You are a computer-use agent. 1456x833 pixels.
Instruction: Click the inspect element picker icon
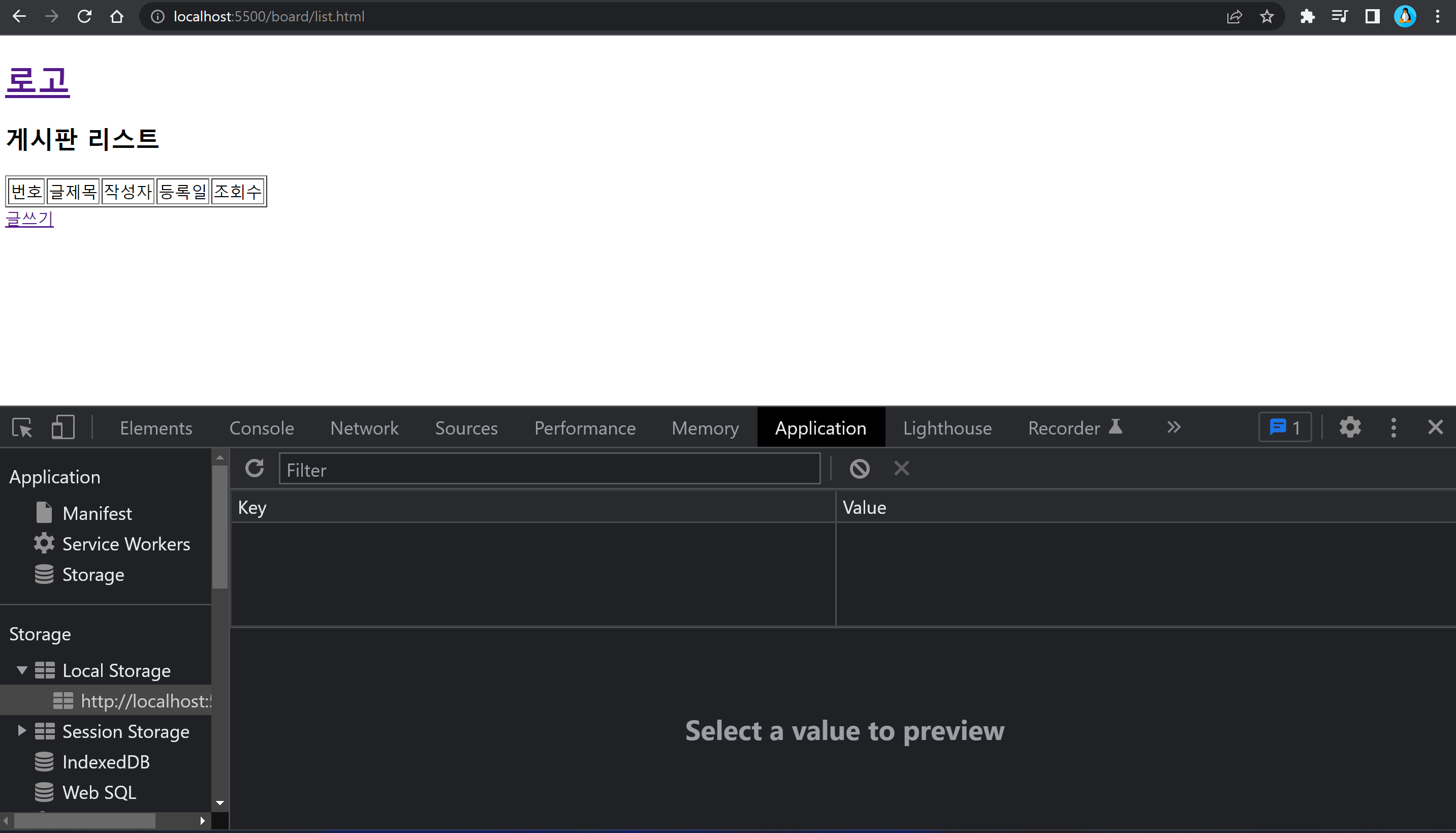click(22, 427)
